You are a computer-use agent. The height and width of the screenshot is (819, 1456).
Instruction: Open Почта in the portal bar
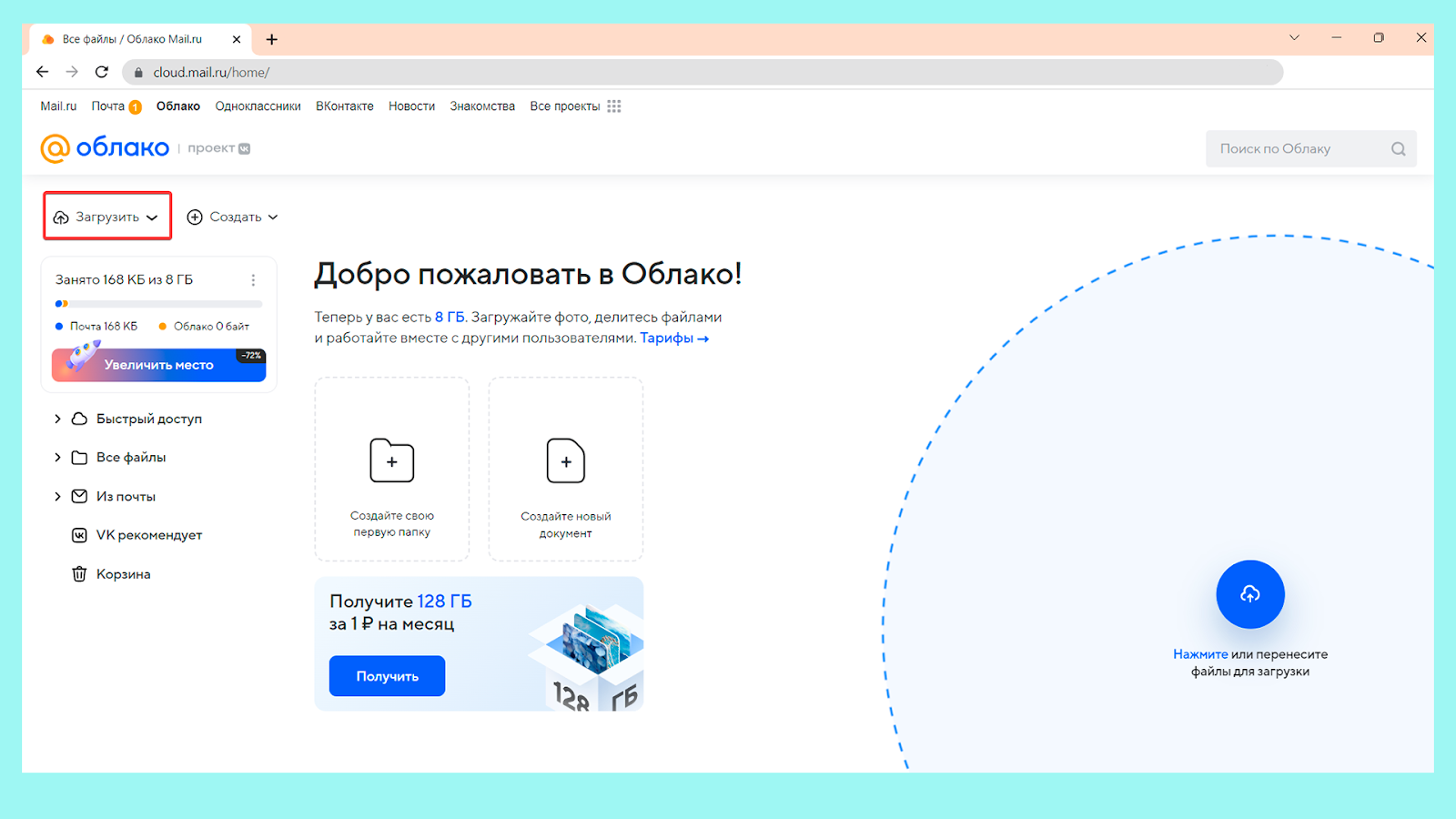107,106
